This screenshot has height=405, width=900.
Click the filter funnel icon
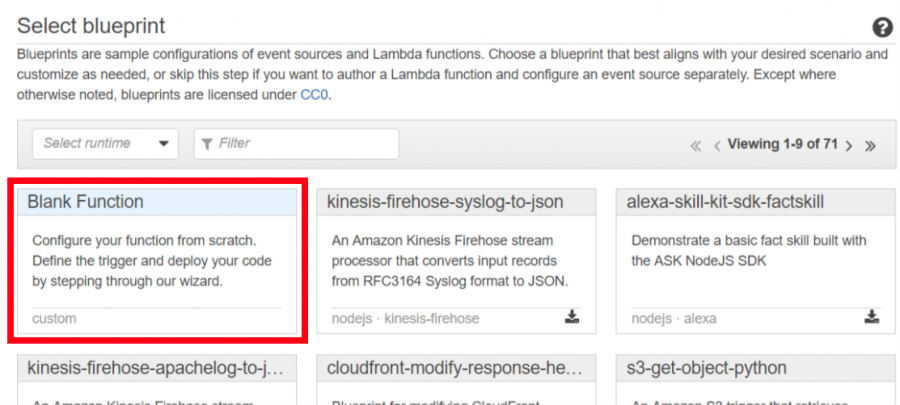pos(207,143)
